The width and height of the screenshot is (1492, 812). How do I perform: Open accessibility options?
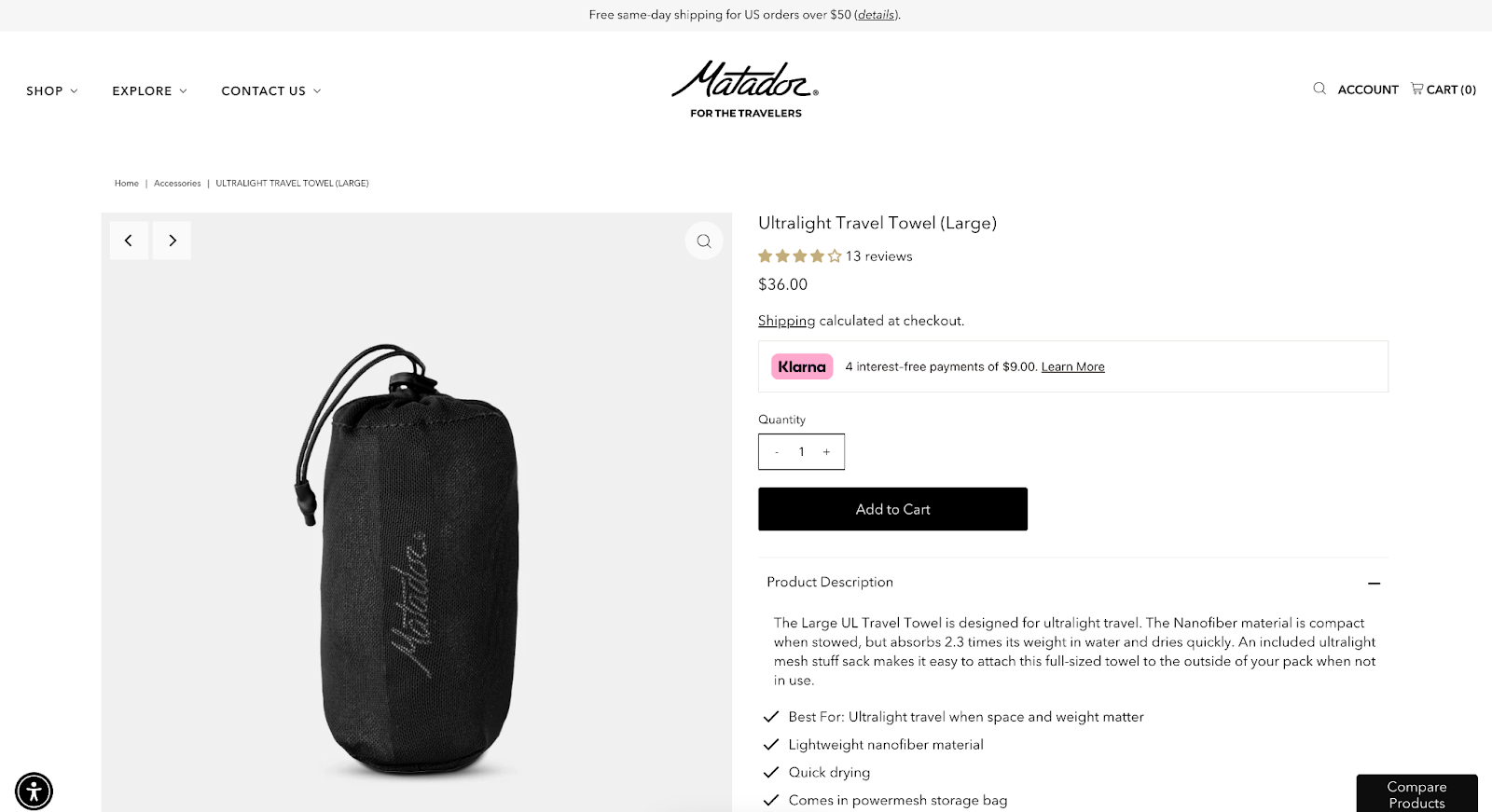[34, 791]
